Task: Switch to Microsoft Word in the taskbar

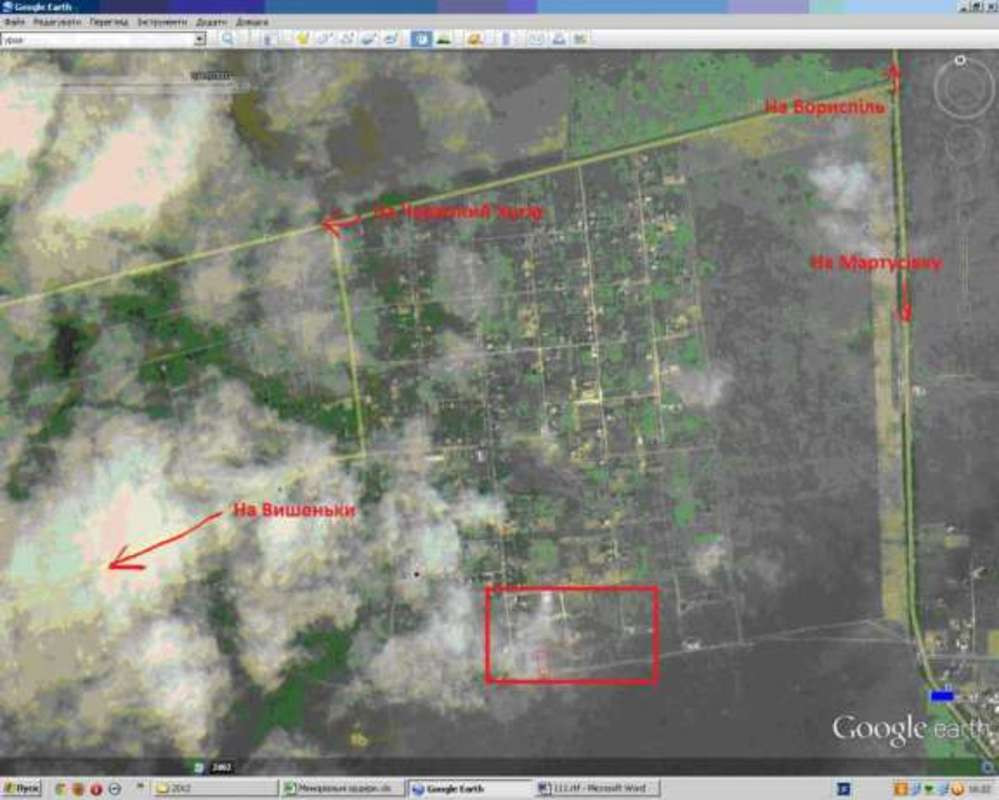Action: tap(594, 789)
